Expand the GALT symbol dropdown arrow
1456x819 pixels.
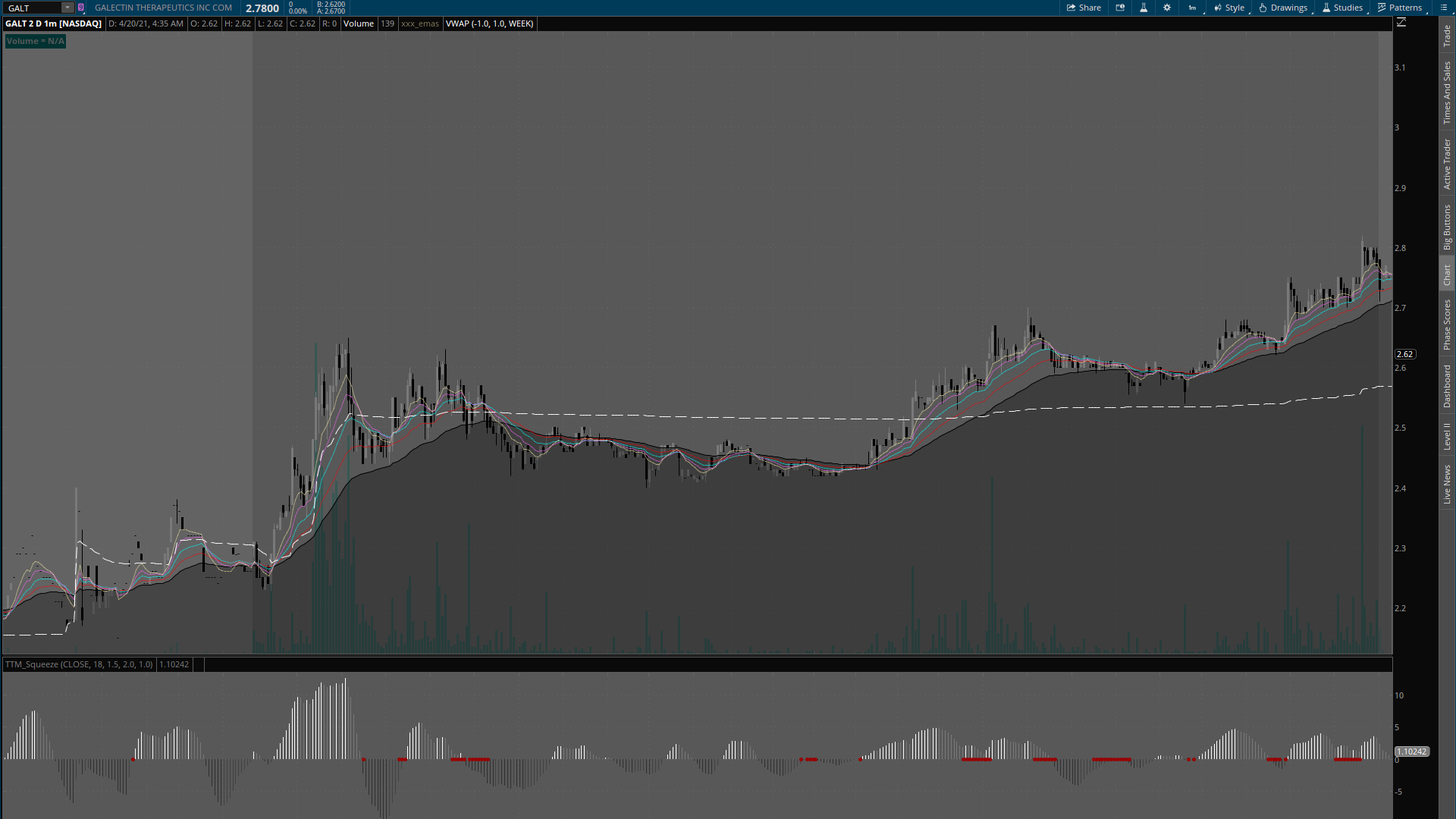(67, 8)
